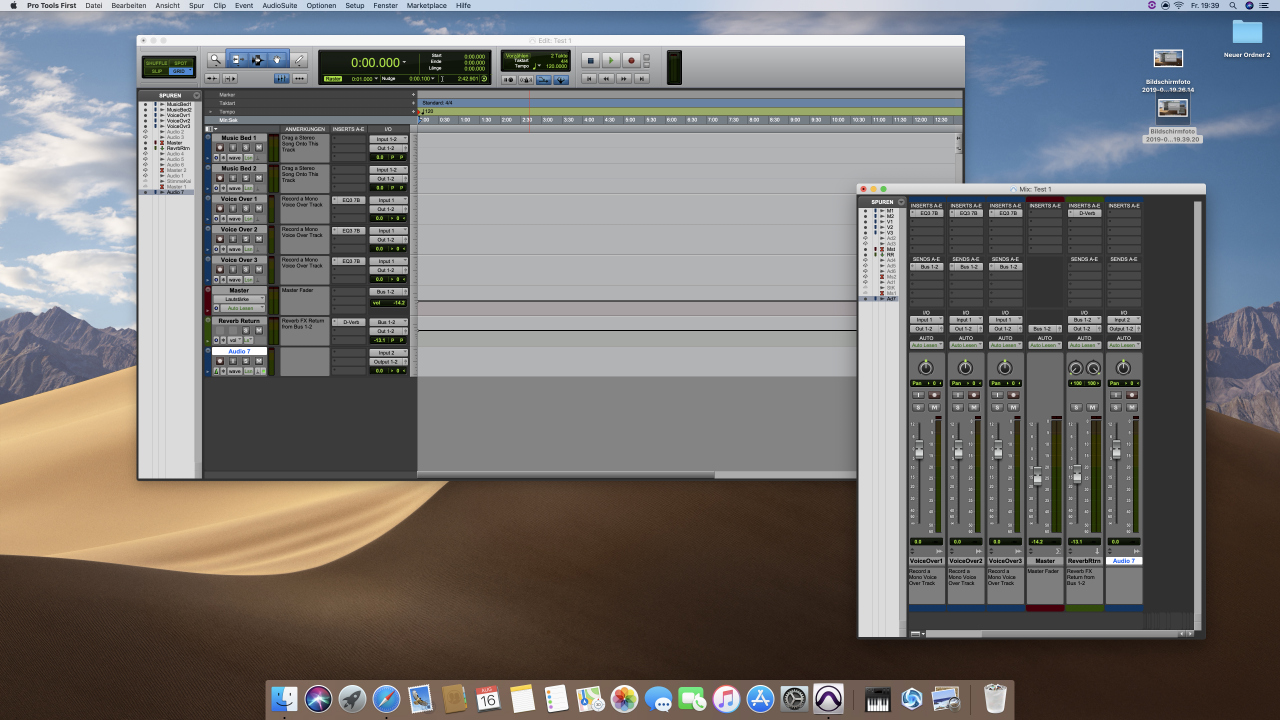The image size is (1280, 720).
Task: Enable SPOT edit mode
Action: [x=181, y=63]
